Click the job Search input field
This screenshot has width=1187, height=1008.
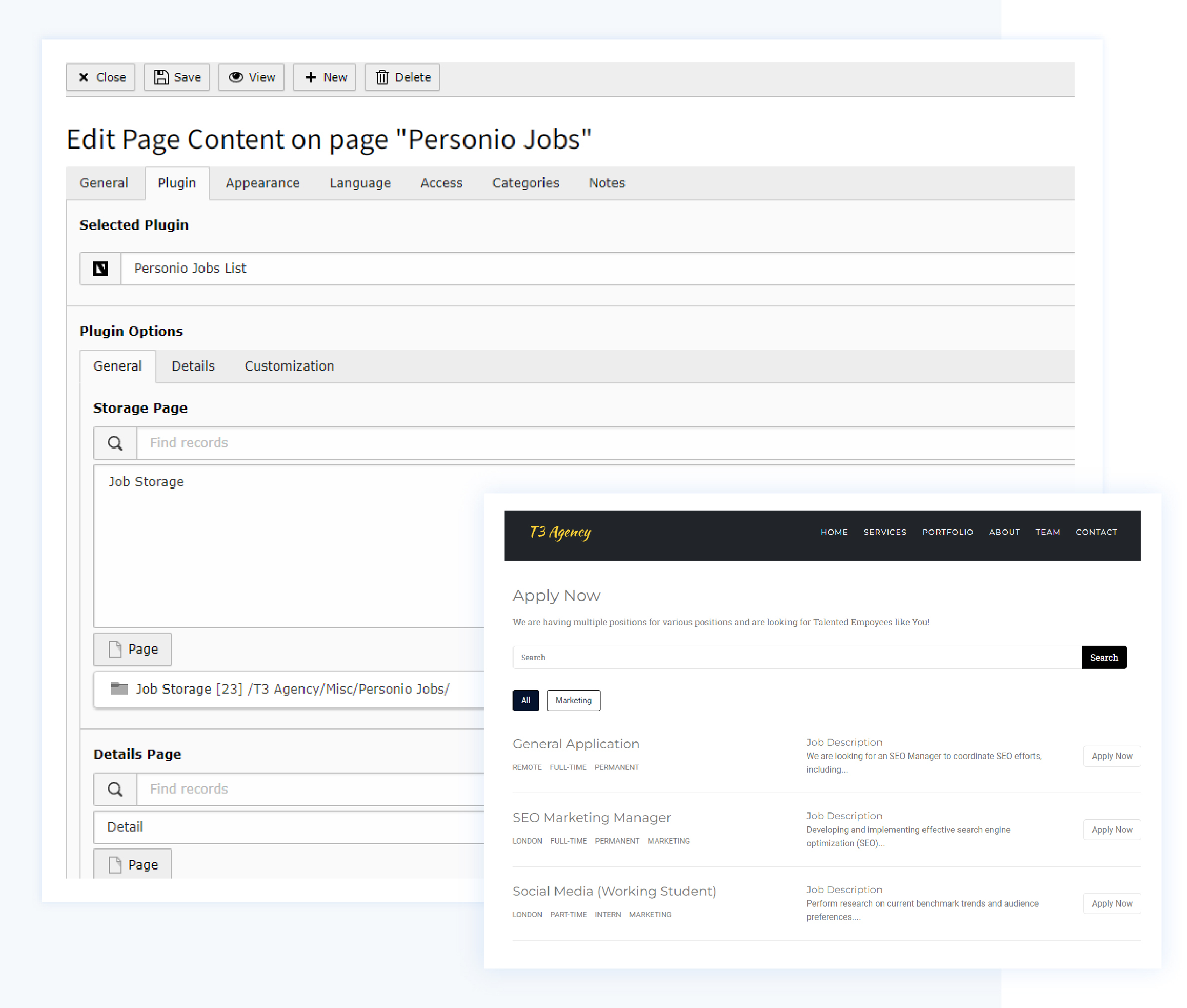796,657
